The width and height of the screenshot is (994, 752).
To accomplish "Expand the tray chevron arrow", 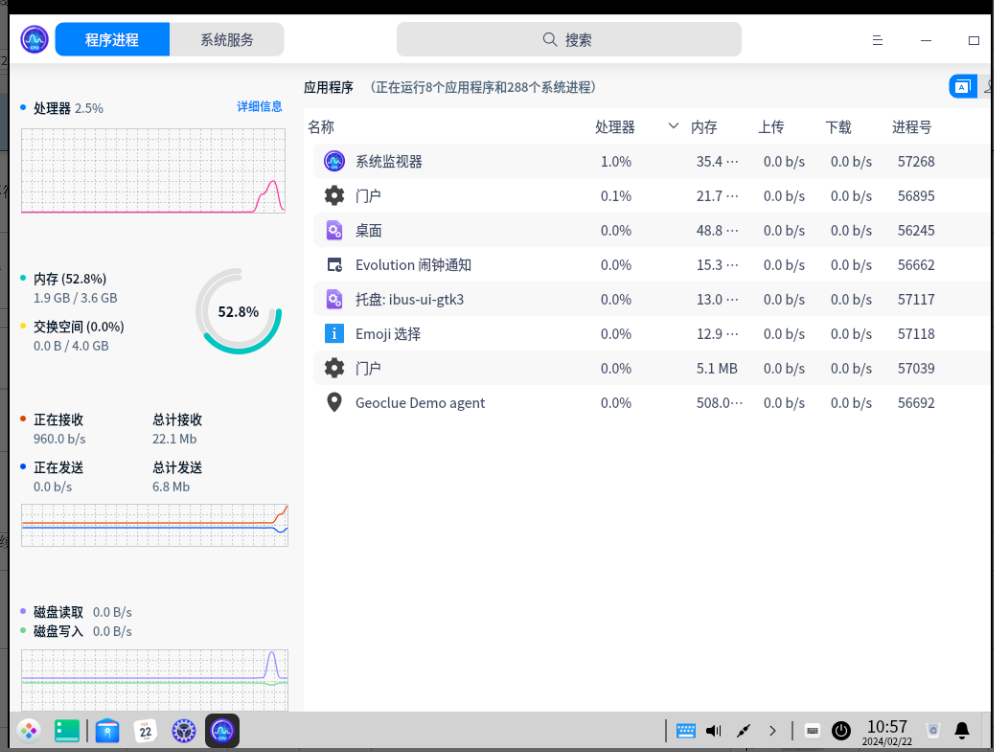I will pyautogui.click(x=772, y=731).
